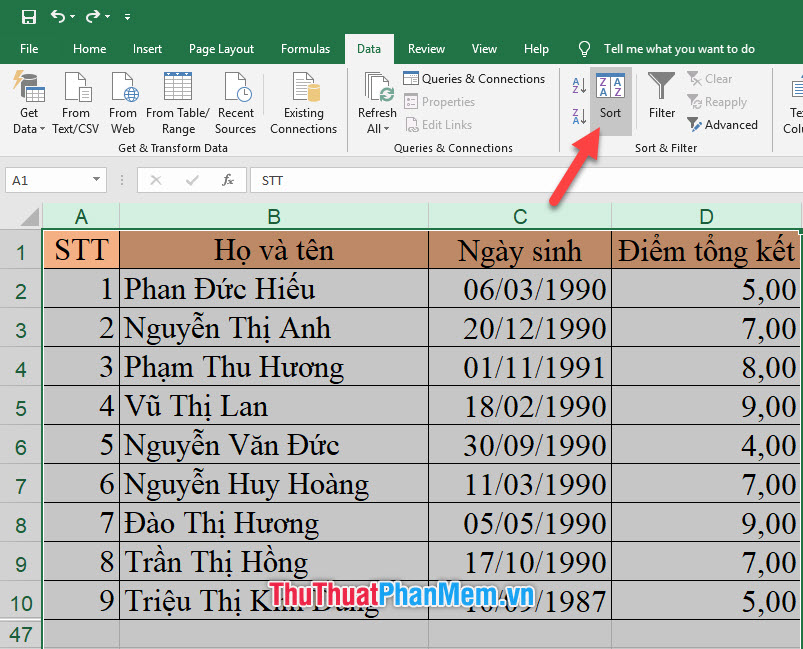Select the Sort Z to A icon
The image size is (803, 649).
coord(578,116)
